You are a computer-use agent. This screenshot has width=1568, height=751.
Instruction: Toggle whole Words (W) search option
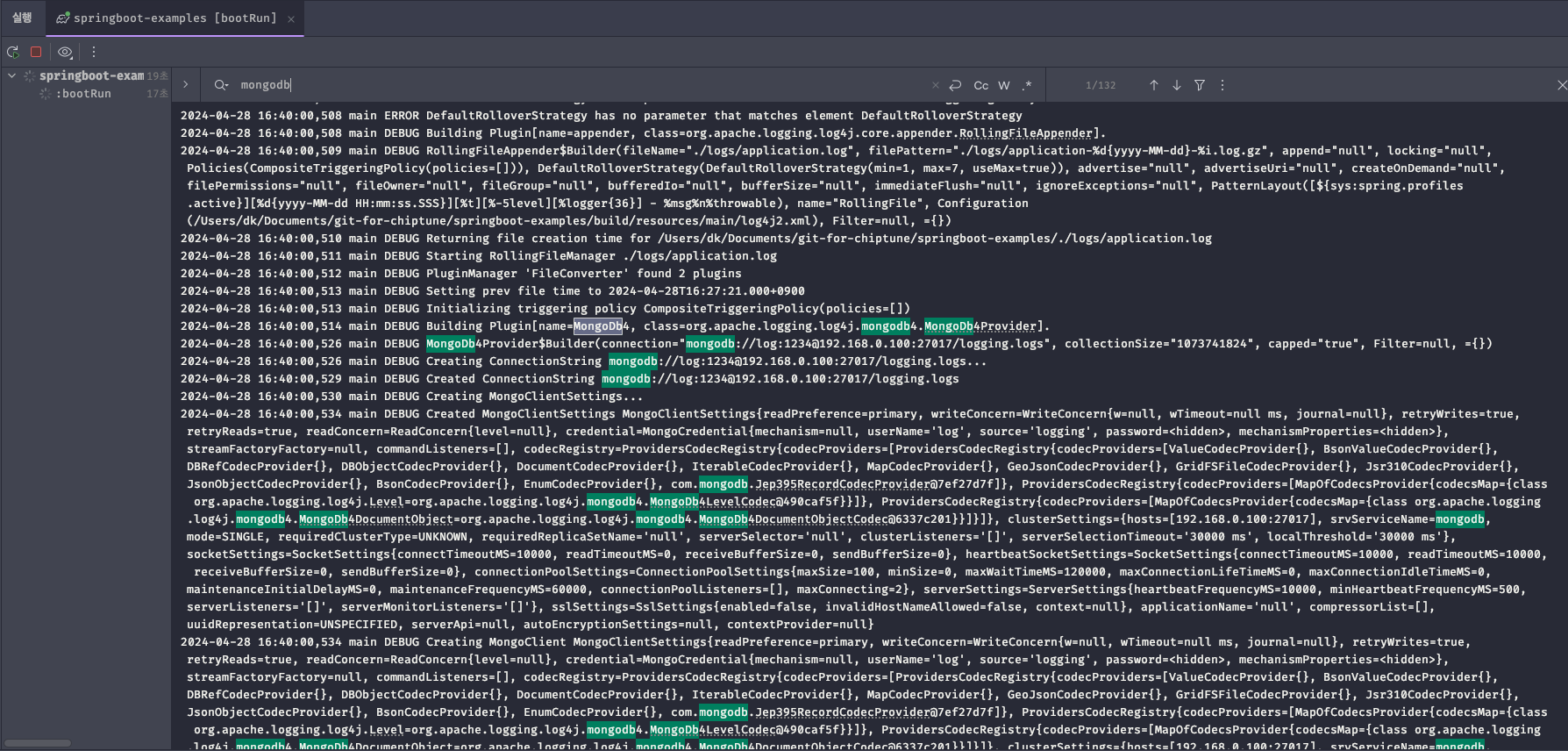(1004, 85)
